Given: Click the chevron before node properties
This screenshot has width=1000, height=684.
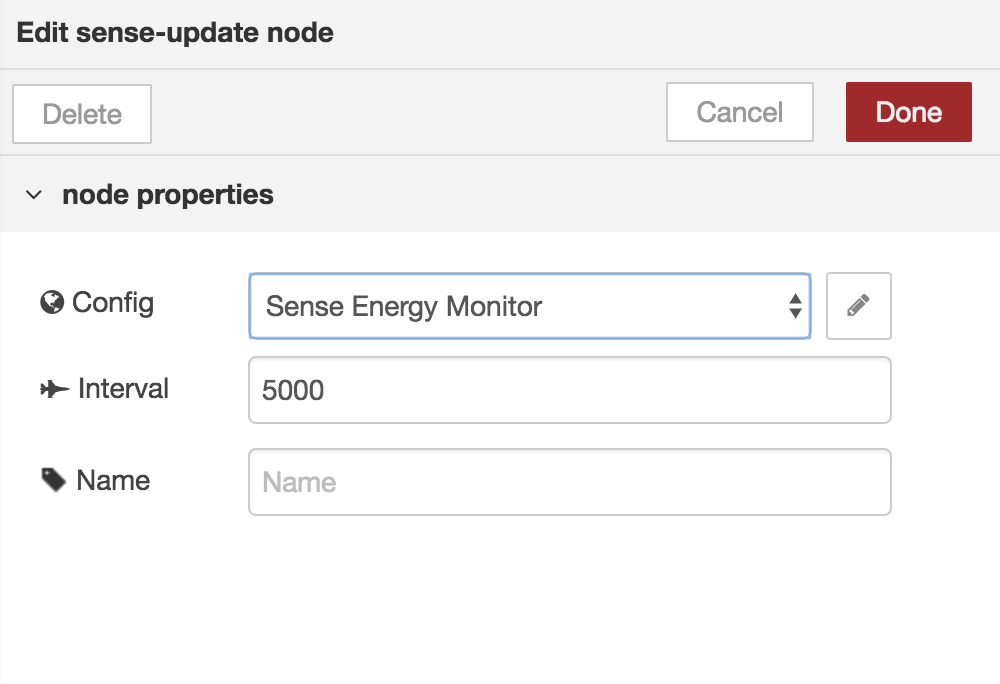Looking at the screenshot, I should (x=32, y=194).
